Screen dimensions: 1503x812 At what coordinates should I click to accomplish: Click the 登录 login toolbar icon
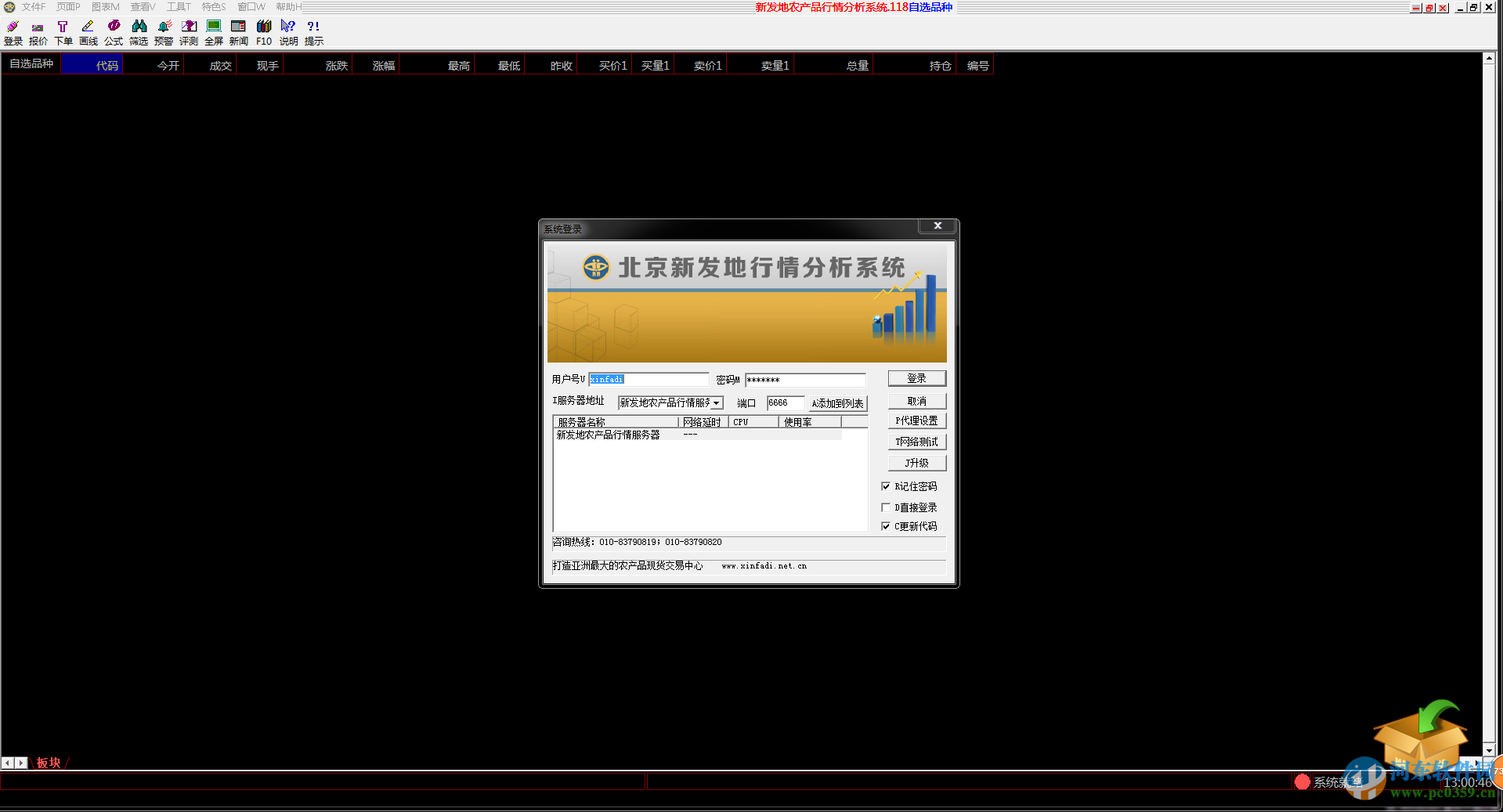(13, 33)
